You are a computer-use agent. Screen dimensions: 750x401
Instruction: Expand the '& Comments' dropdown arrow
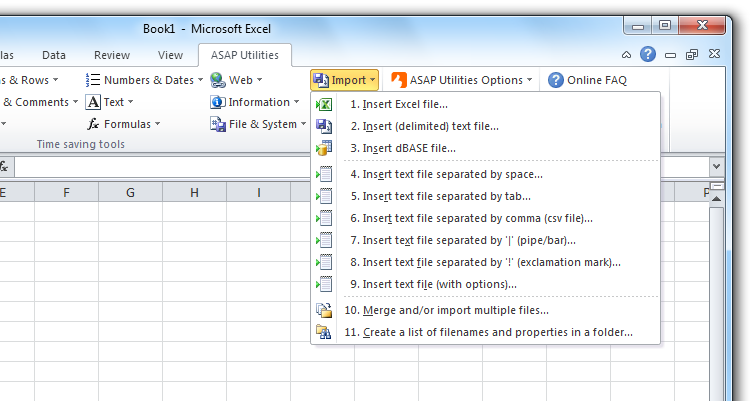(75, 102)
